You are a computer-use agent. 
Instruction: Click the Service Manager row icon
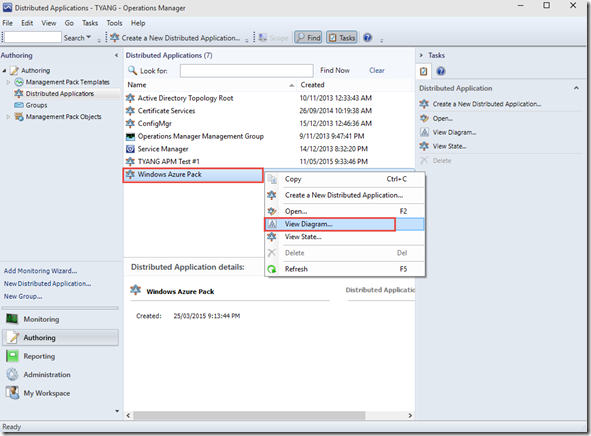coord(130,149)
